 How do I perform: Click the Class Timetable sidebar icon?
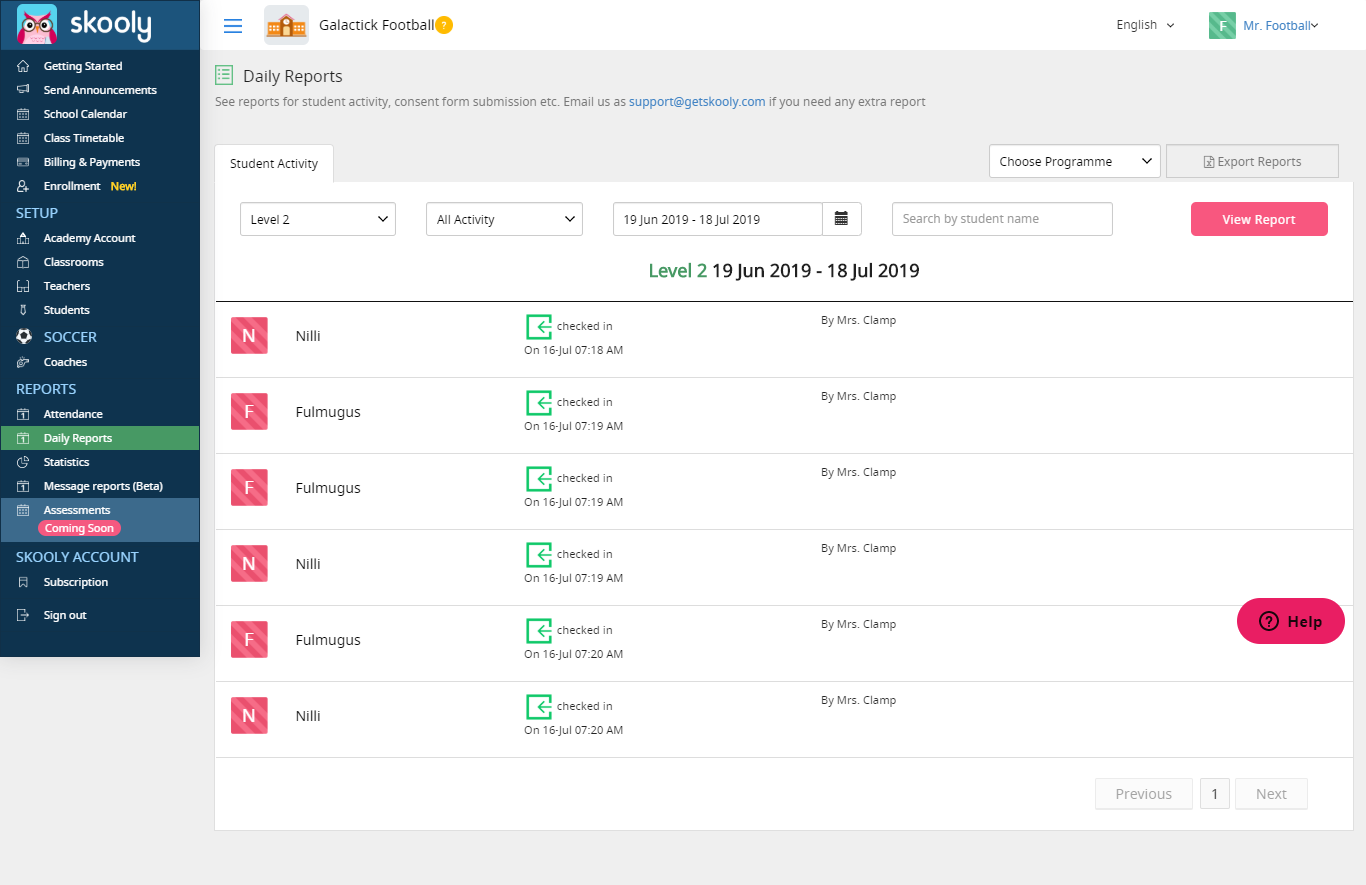click(x=23, y=138)
